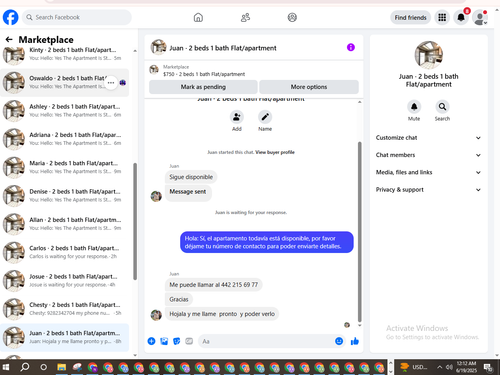Open the Maria conversation

coord(64,167)
